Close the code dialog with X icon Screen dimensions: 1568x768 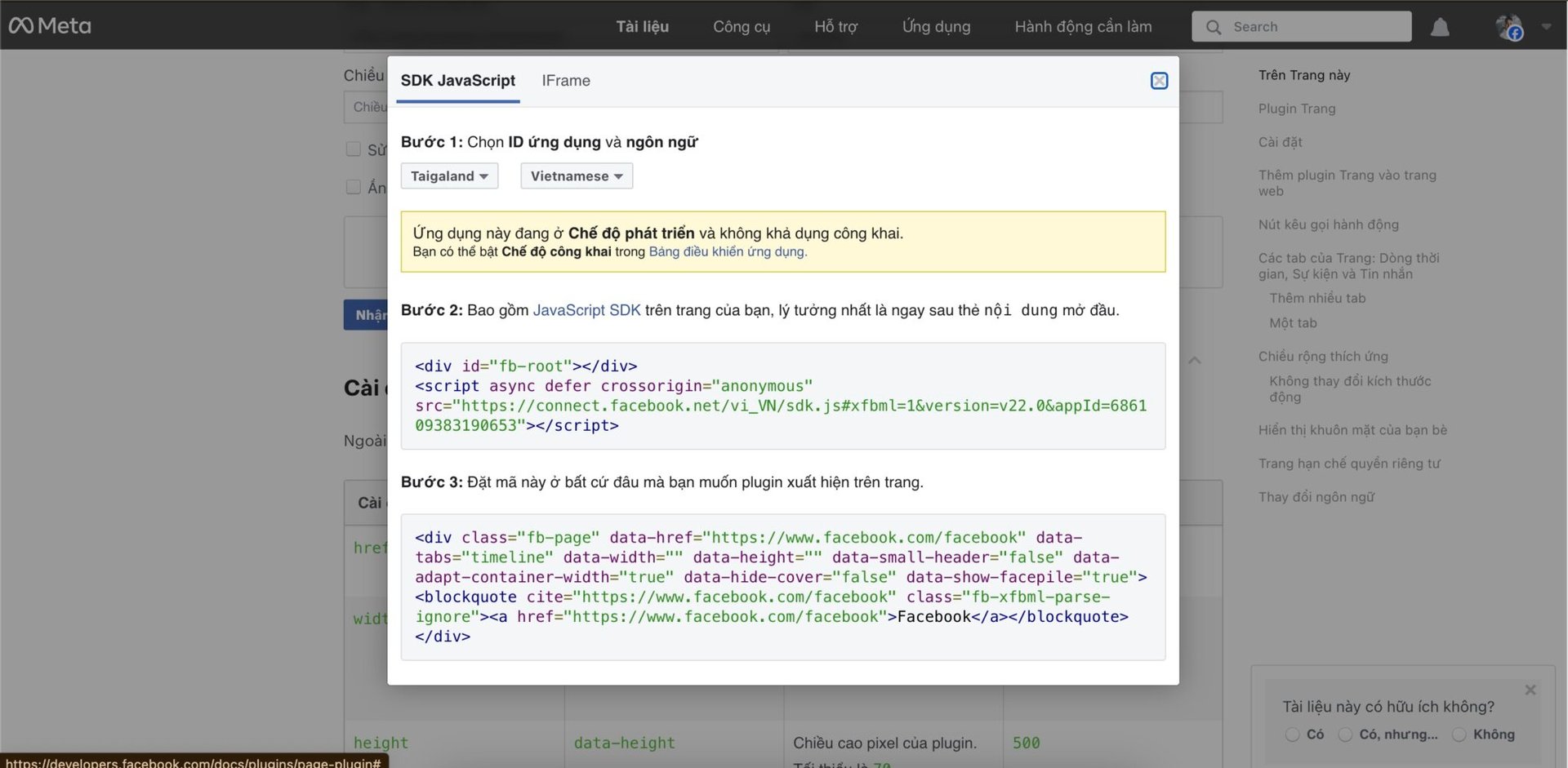(1159, 81)
